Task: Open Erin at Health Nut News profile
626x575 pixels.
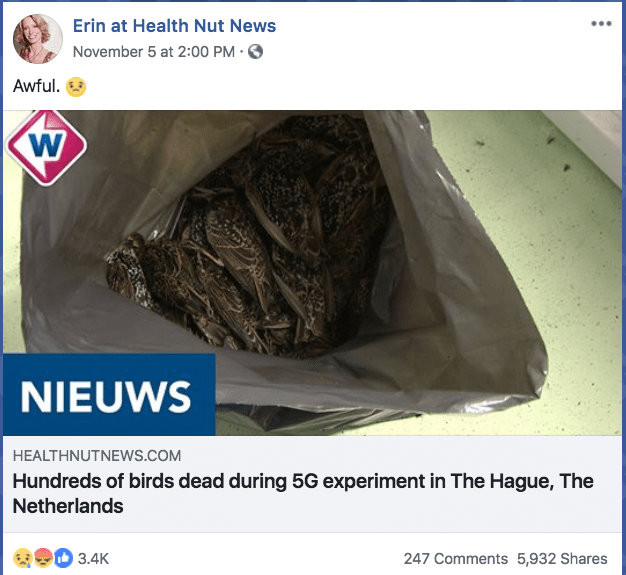Action: pyautogui.click(x=174, y=26)
